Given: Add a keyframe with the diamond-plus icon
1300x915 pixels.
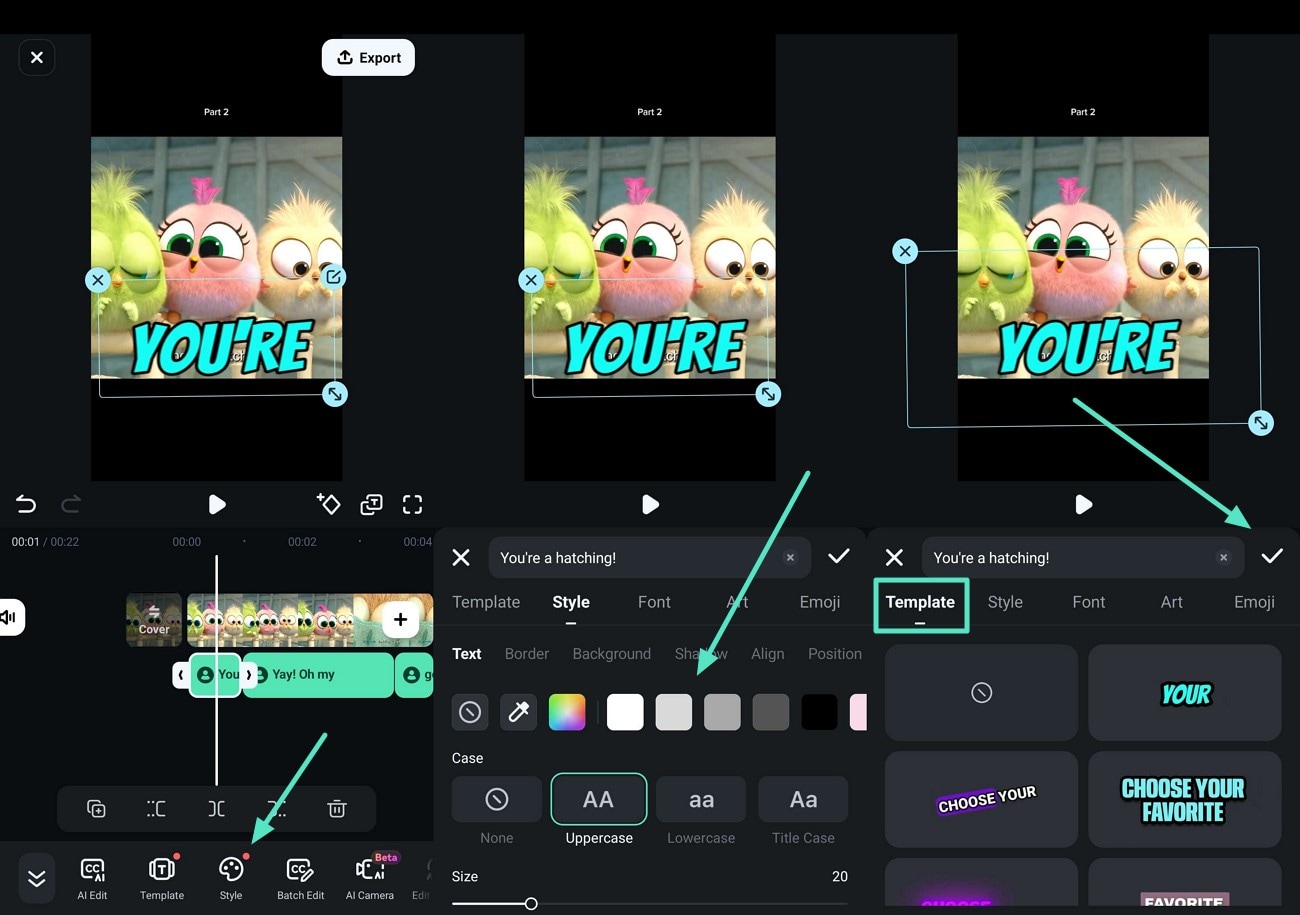Looking at the screenshot, I should [328, 504].
